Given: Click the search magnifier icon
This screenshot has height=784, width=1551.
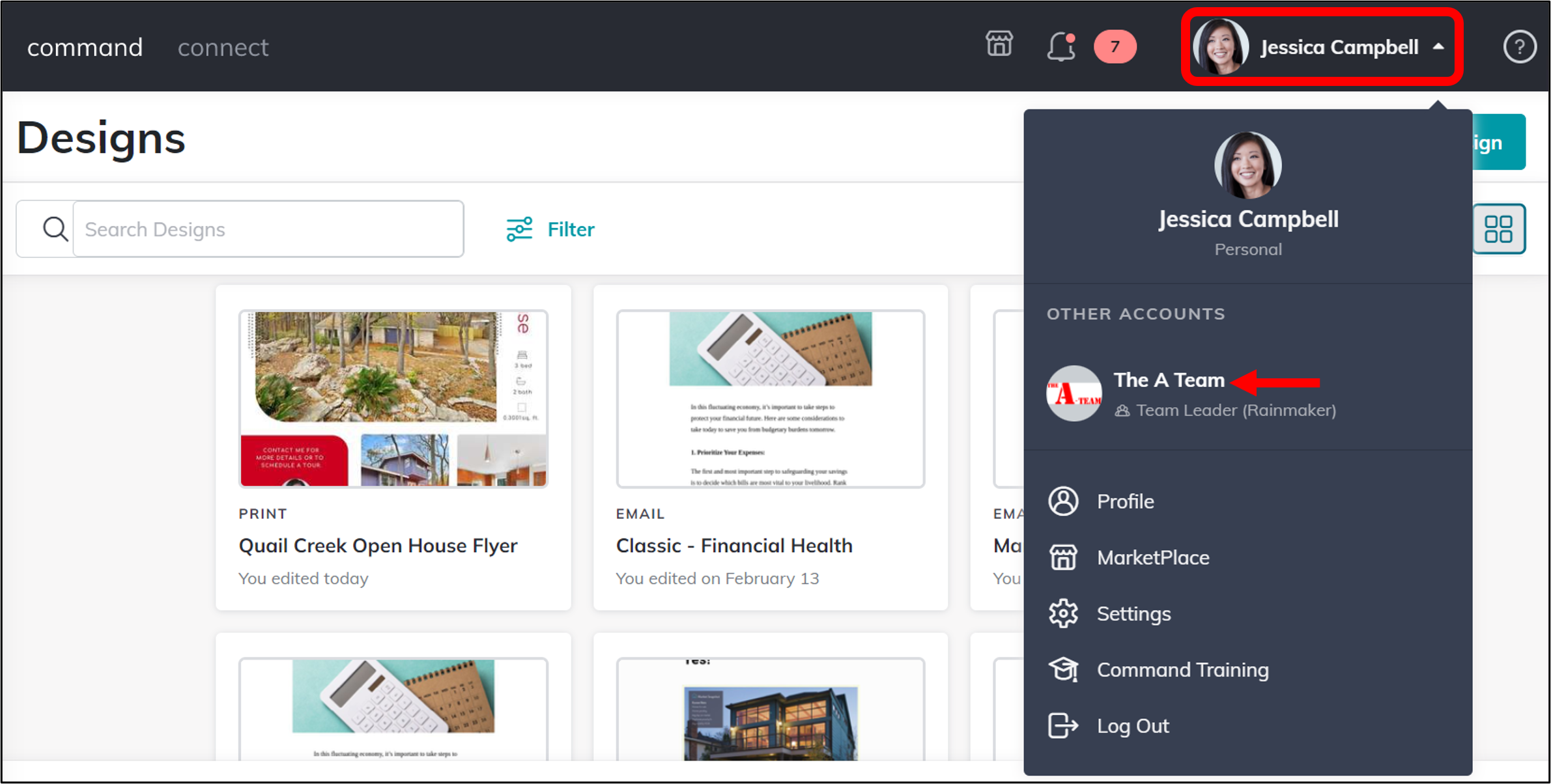Looking at the screenshot, I should pos(55,229).
